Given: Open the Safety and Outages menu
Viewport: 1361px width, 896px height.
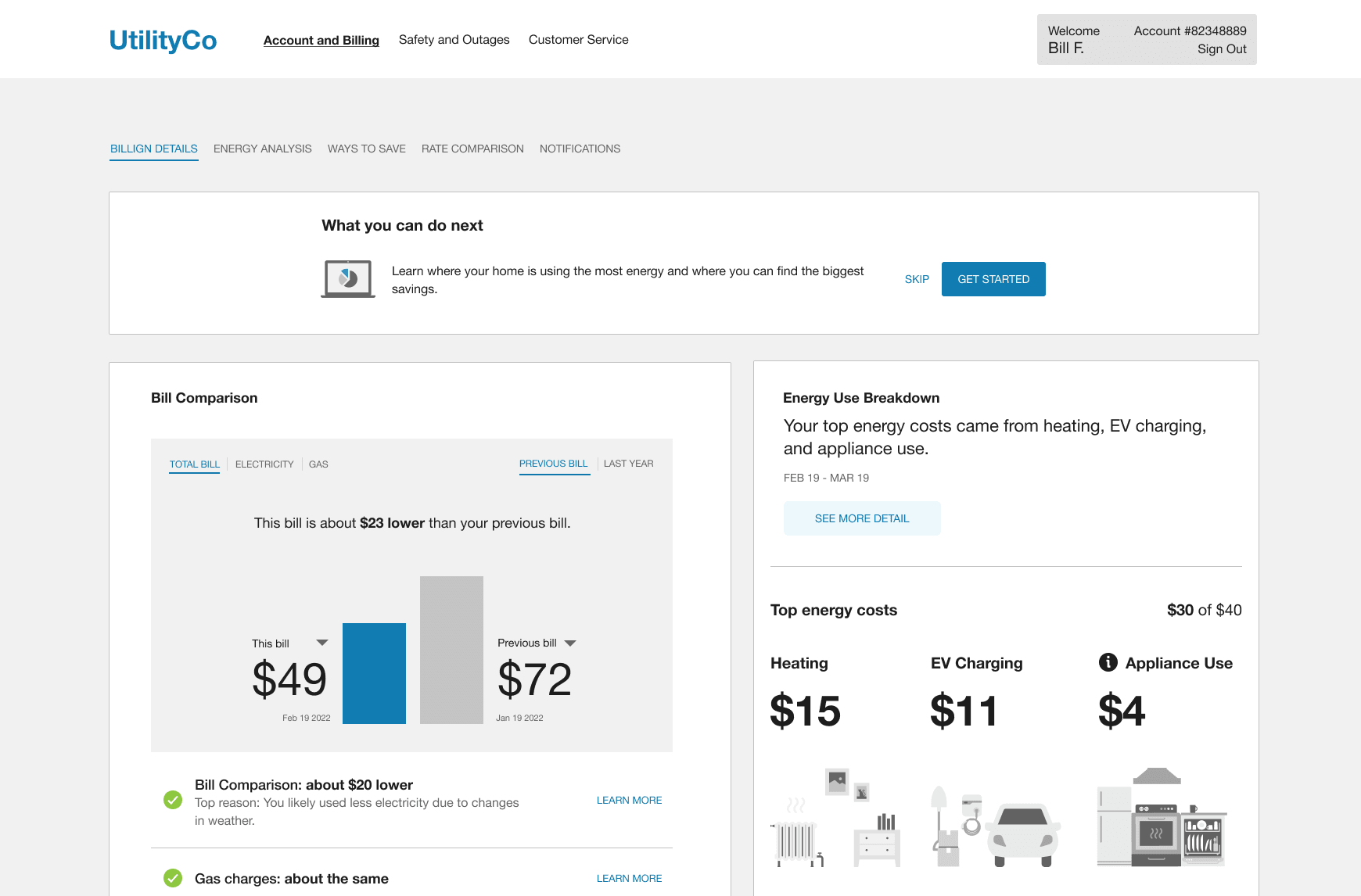Looking at the screenshot, I should [x=454, y=39].
